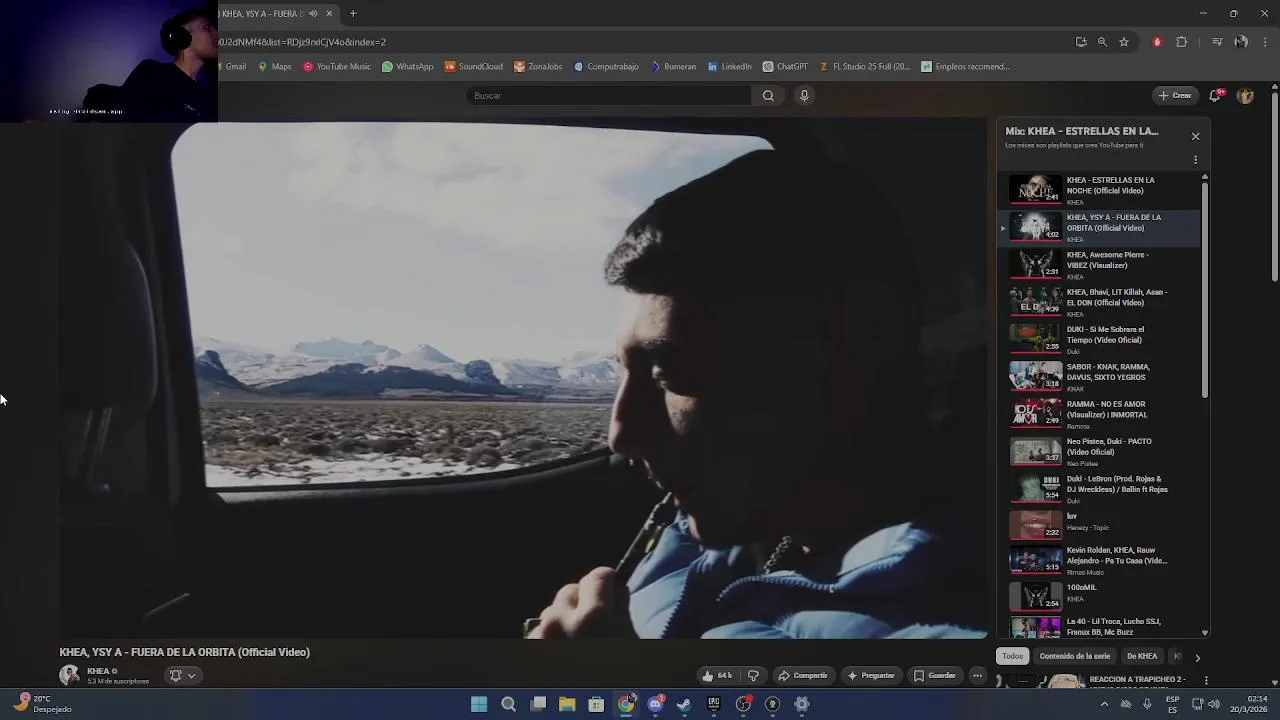Play 100oMIL by KHEA in playlist
The width and height of the screenshot is (1280, 720).
coord(1100,598)
